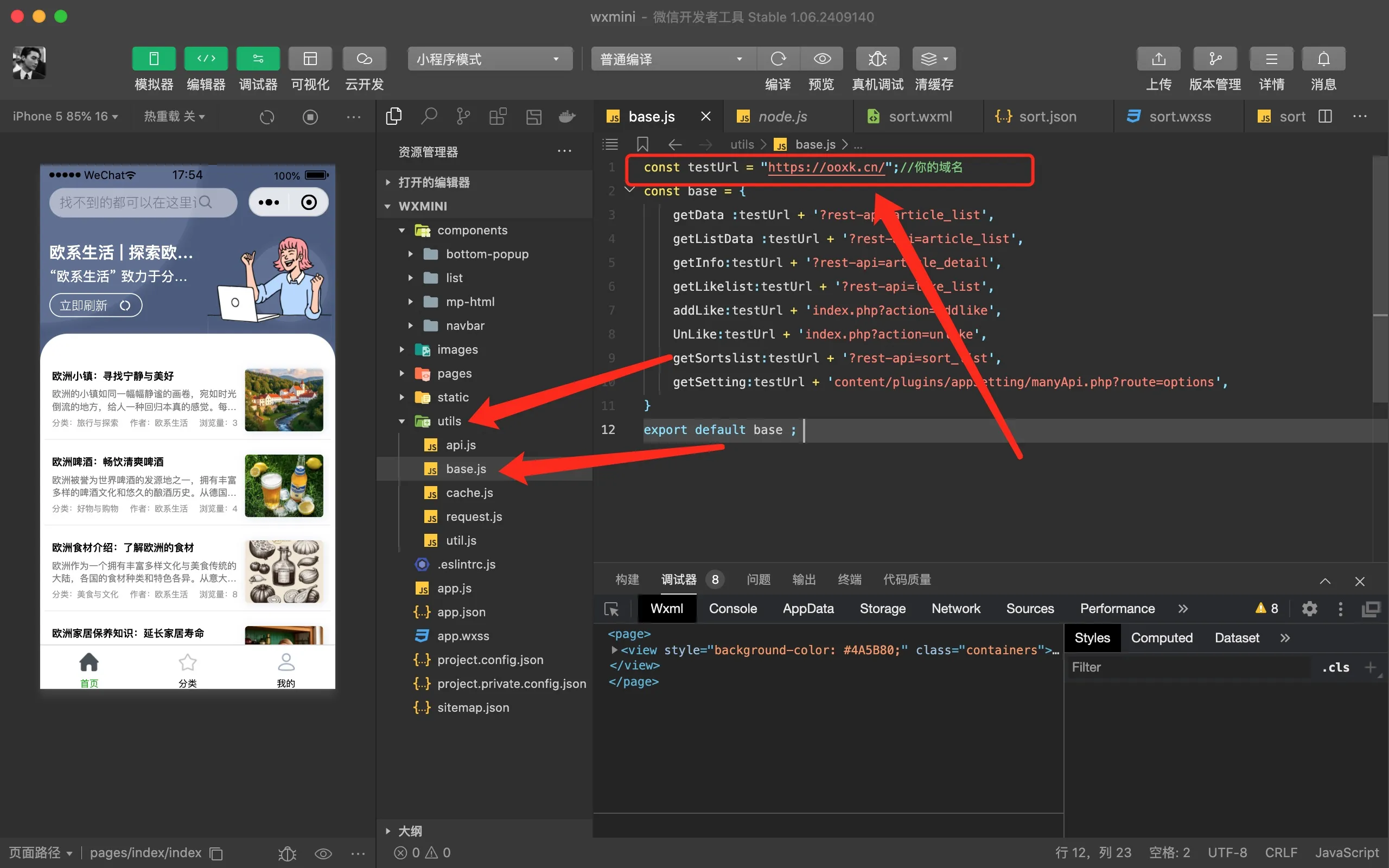
Task: Open 版本管理 version control
Action: tap(1214, 59)
